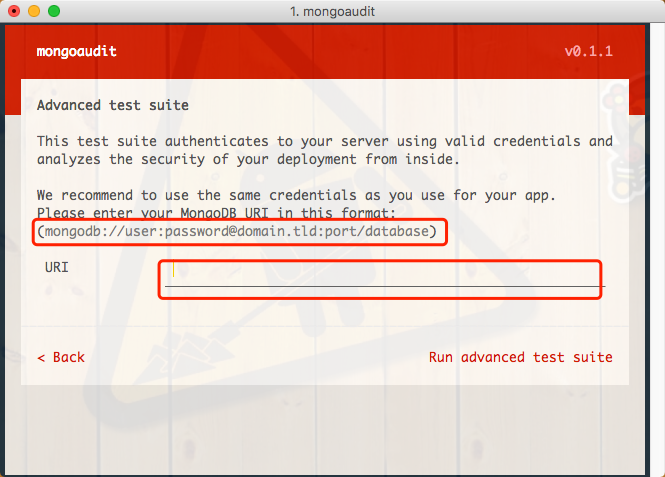Screen dimensions: 665x477
Task: Click the "analyzes the security" text line
Action: [x=248, y=159]
